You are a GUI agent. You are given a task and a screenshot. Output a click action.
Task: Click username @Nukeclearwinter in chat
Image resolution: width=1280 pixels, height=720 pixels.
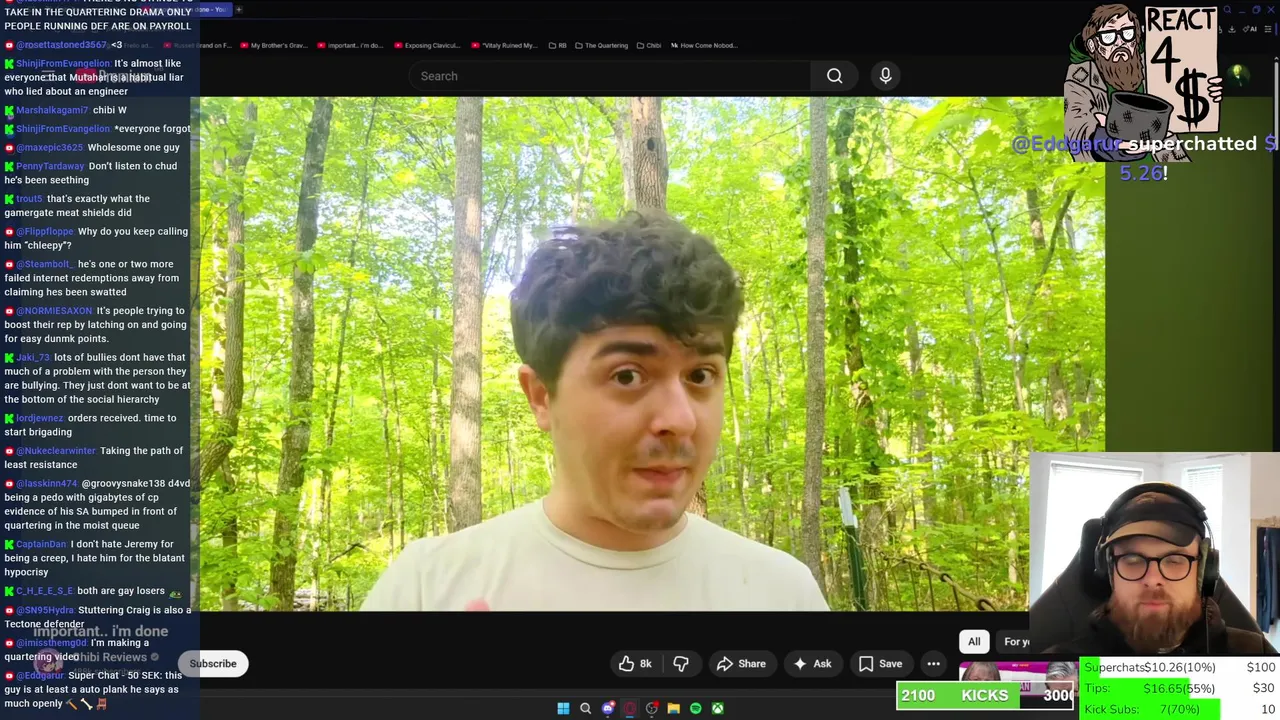(56, 451)
